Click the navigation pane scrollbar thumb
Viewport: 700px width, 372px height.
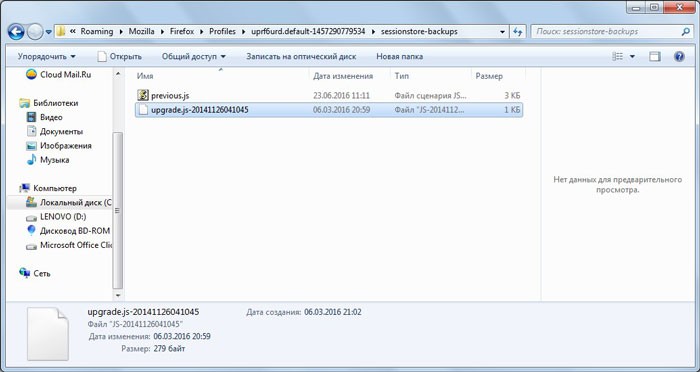click(118, 210)
